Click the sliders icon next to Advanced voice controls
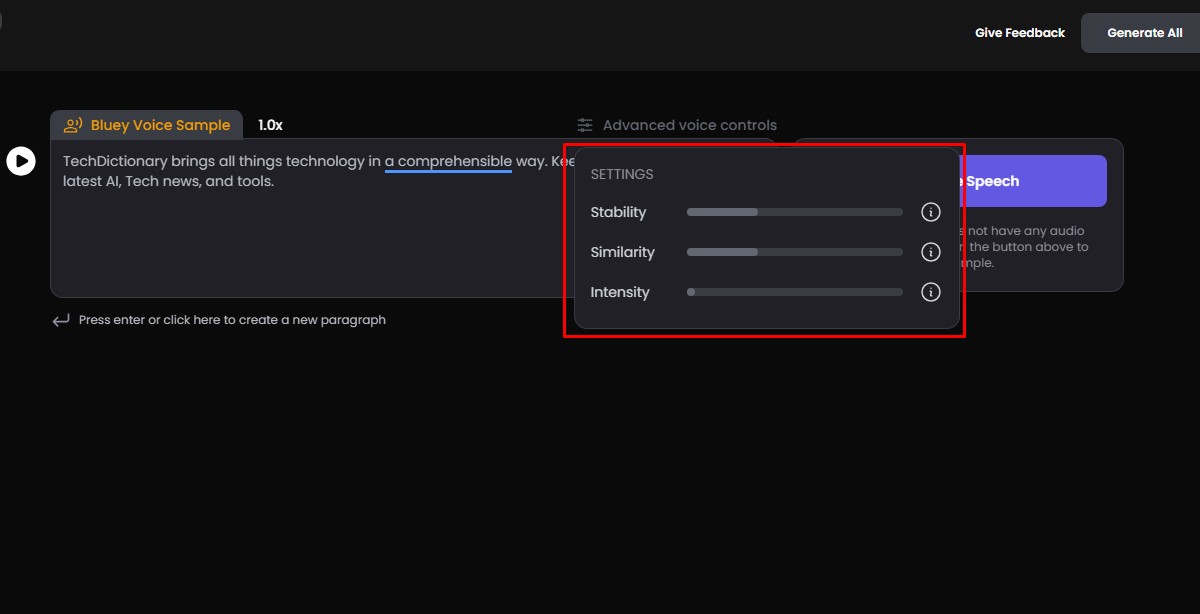 pos(584,124)
